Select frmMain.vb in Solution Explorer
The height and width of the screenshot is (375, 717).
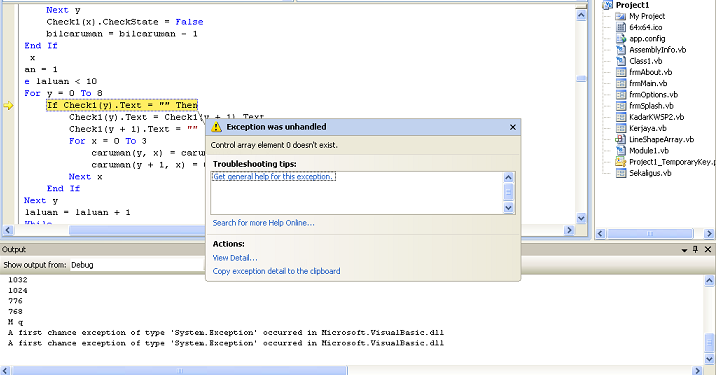(648, 83)
